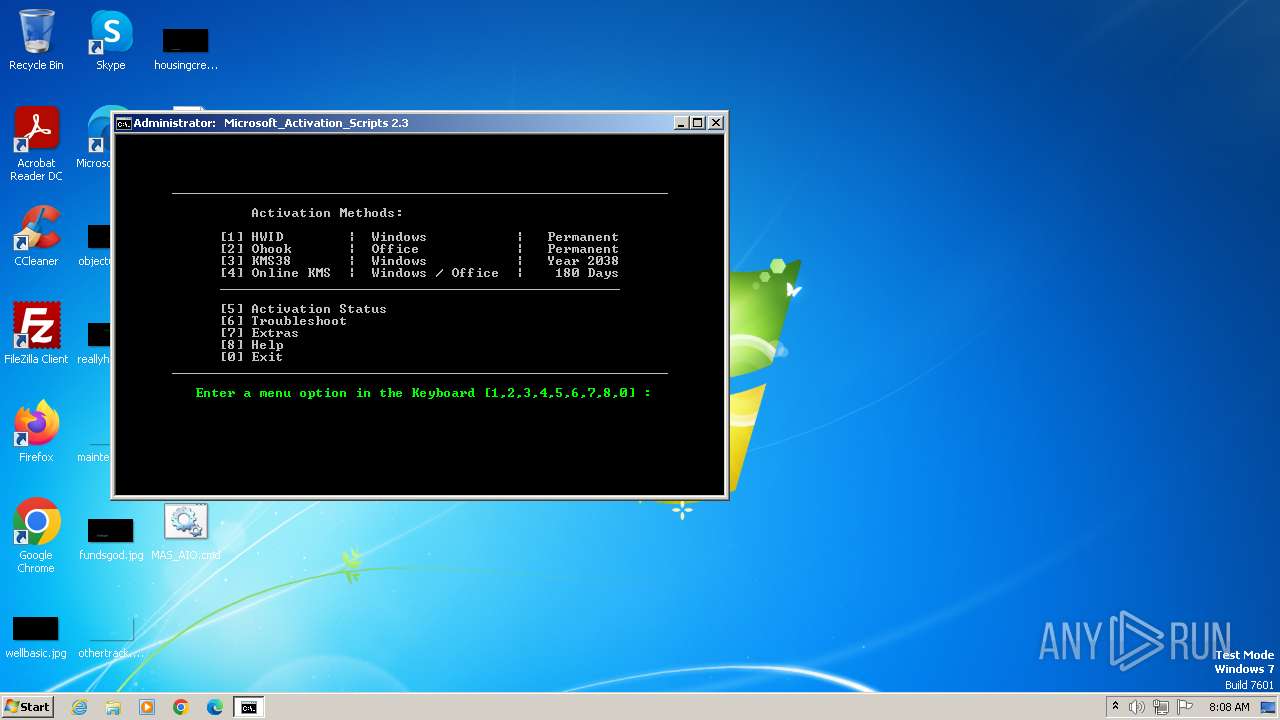Image resolution: width=1280 pixels, height=720 pixels.
Task: Click the [7] Extras line
Action: (x=259, y=333)
